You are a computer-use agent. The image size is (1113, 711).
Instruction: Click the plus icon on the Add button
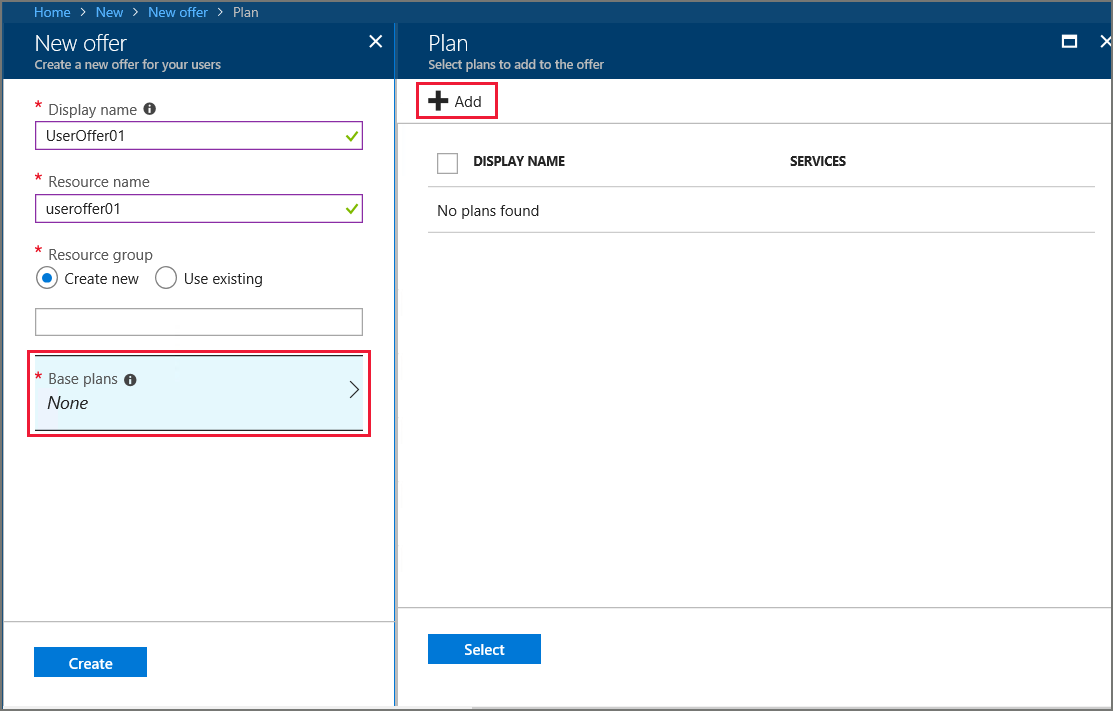tap(440, 100)
